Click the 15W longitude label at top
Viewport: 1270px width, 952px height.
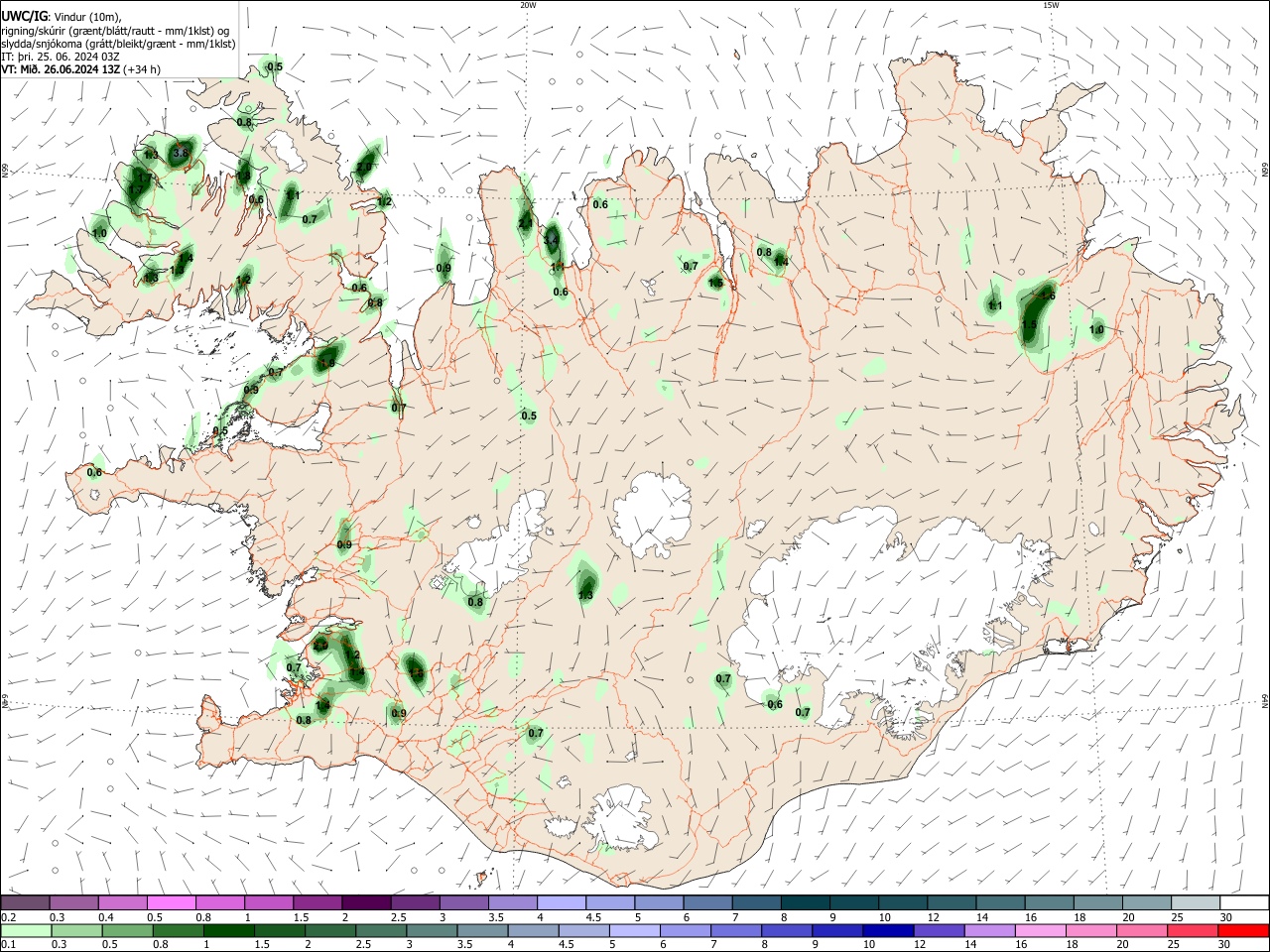click(1051, 5)
